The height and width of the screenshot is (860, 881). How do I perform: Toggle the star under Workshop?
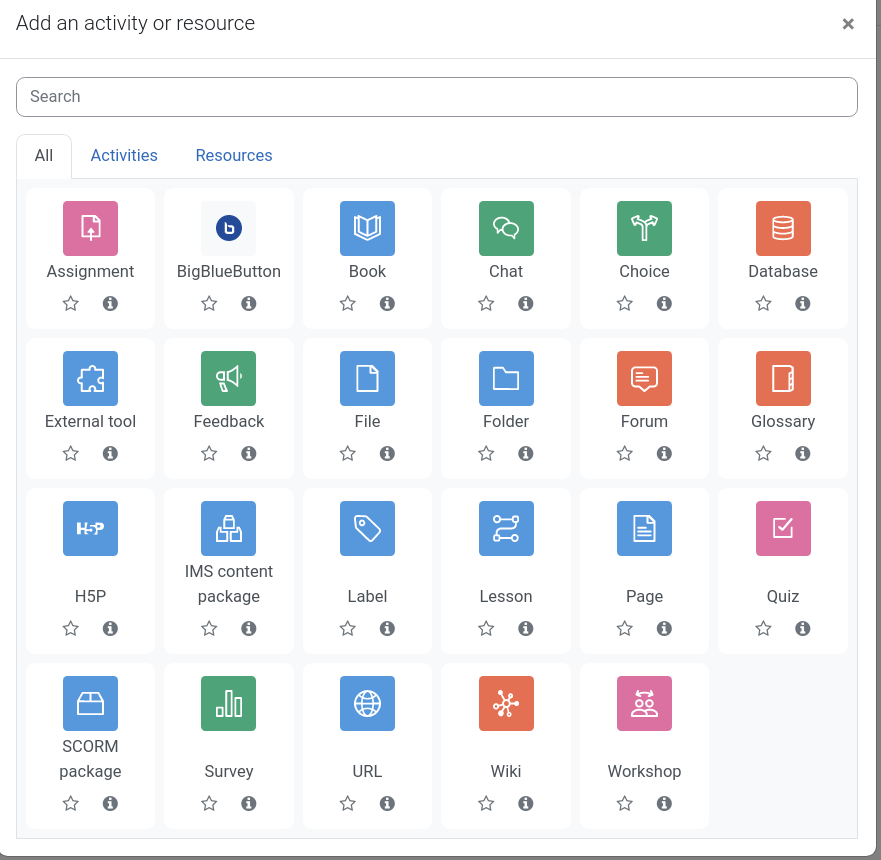click(x=625, y=803)
